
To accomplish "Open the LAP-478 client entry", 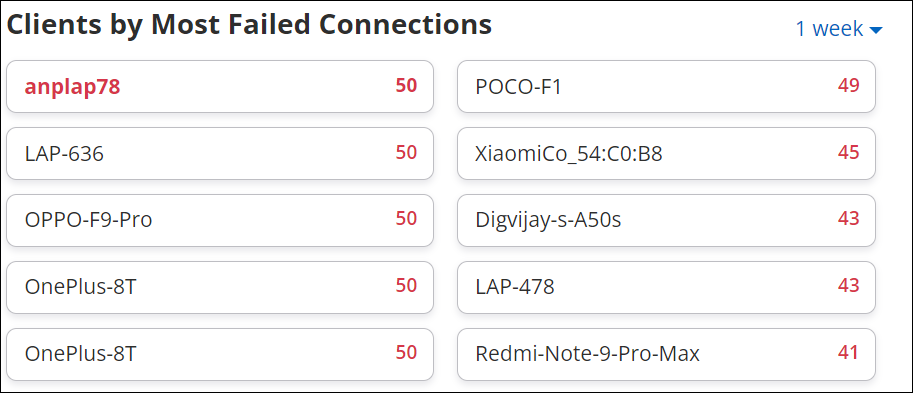I will coord(666,288).
